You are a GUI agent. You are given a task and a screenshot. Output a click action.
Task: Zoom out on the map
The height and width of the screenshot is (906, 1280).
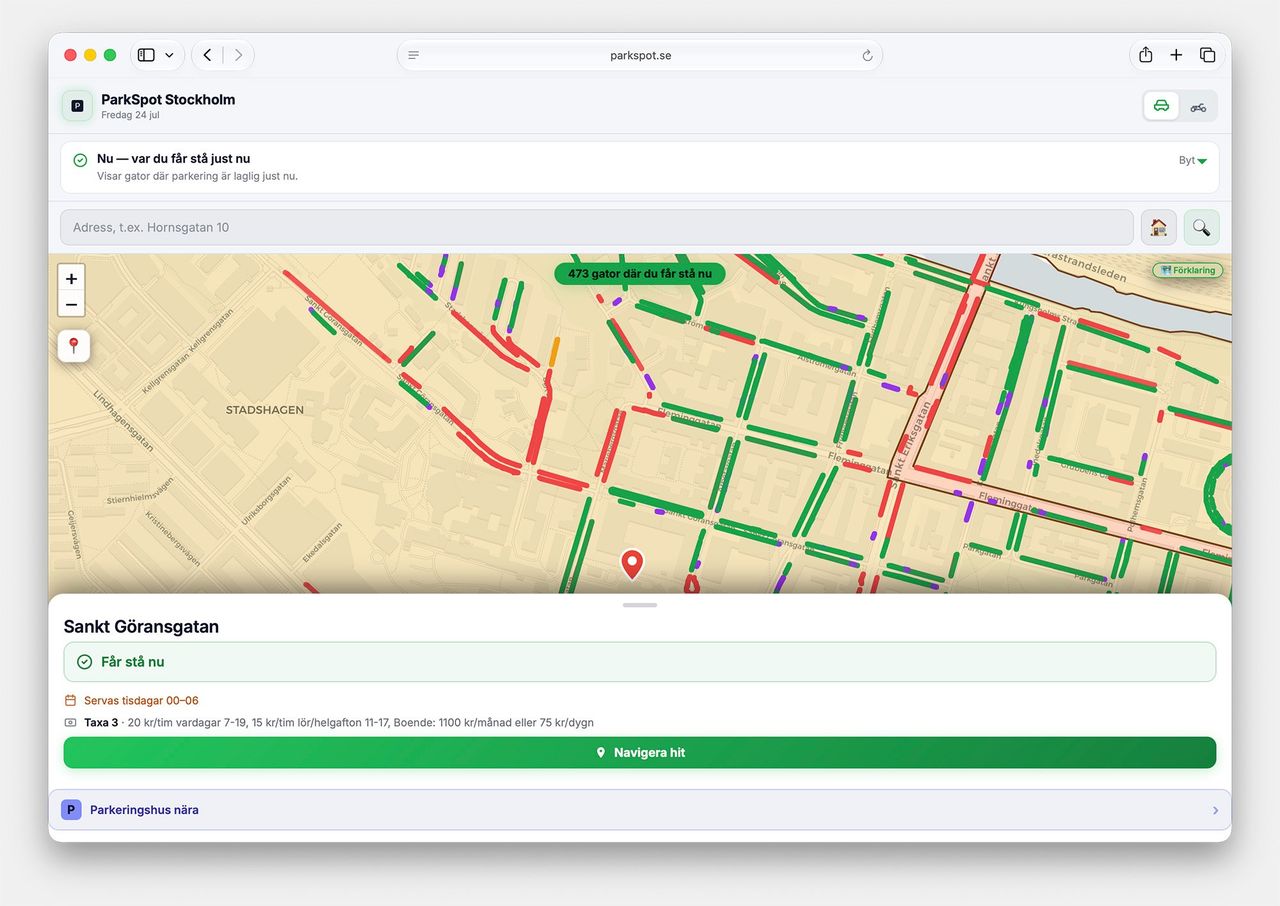[71, 305]
